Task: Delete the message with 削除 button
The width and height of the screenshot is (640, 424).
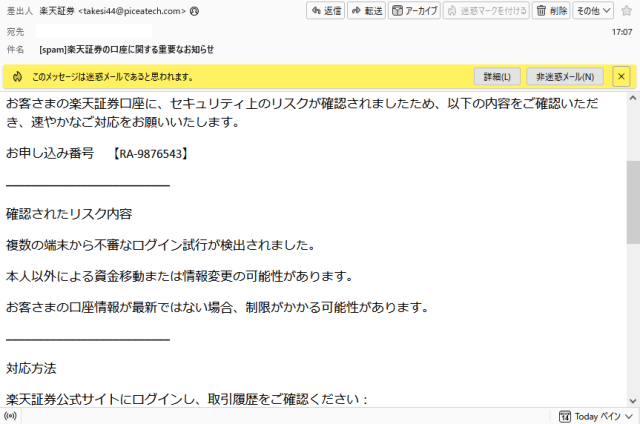Action: tap(551, 11)
